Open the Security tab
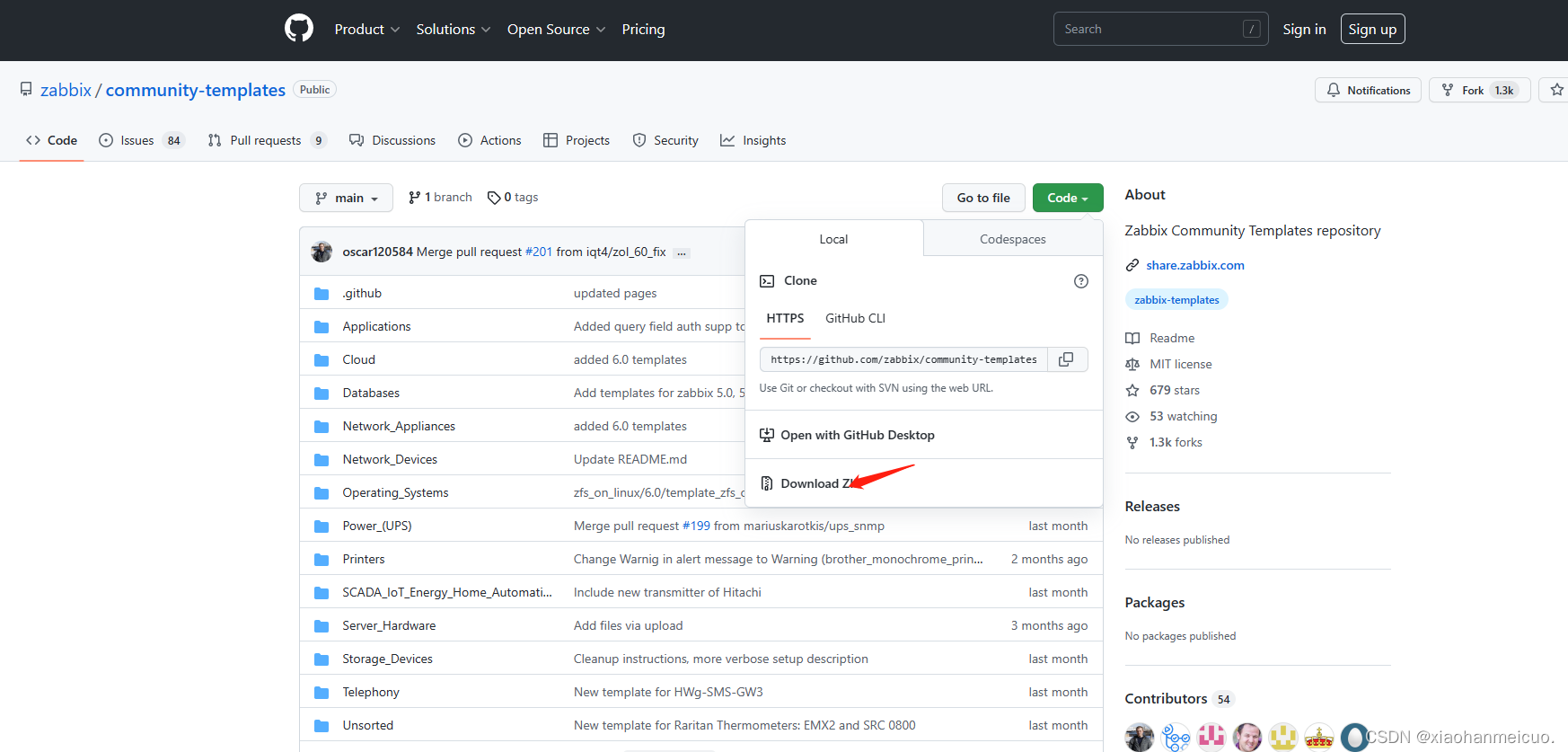The height and width of the screenshot is (752, 1568). (665, 140)
